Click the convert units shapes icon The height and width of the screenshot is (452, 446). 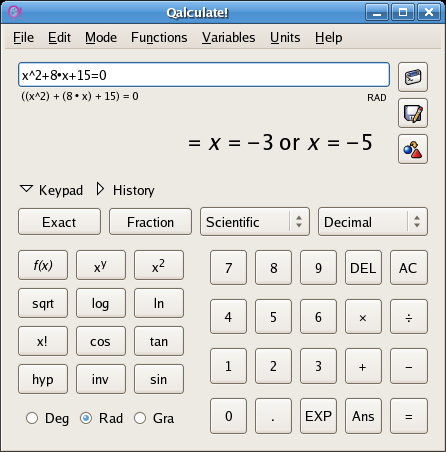pyautogui.click(x=413, y=149)
